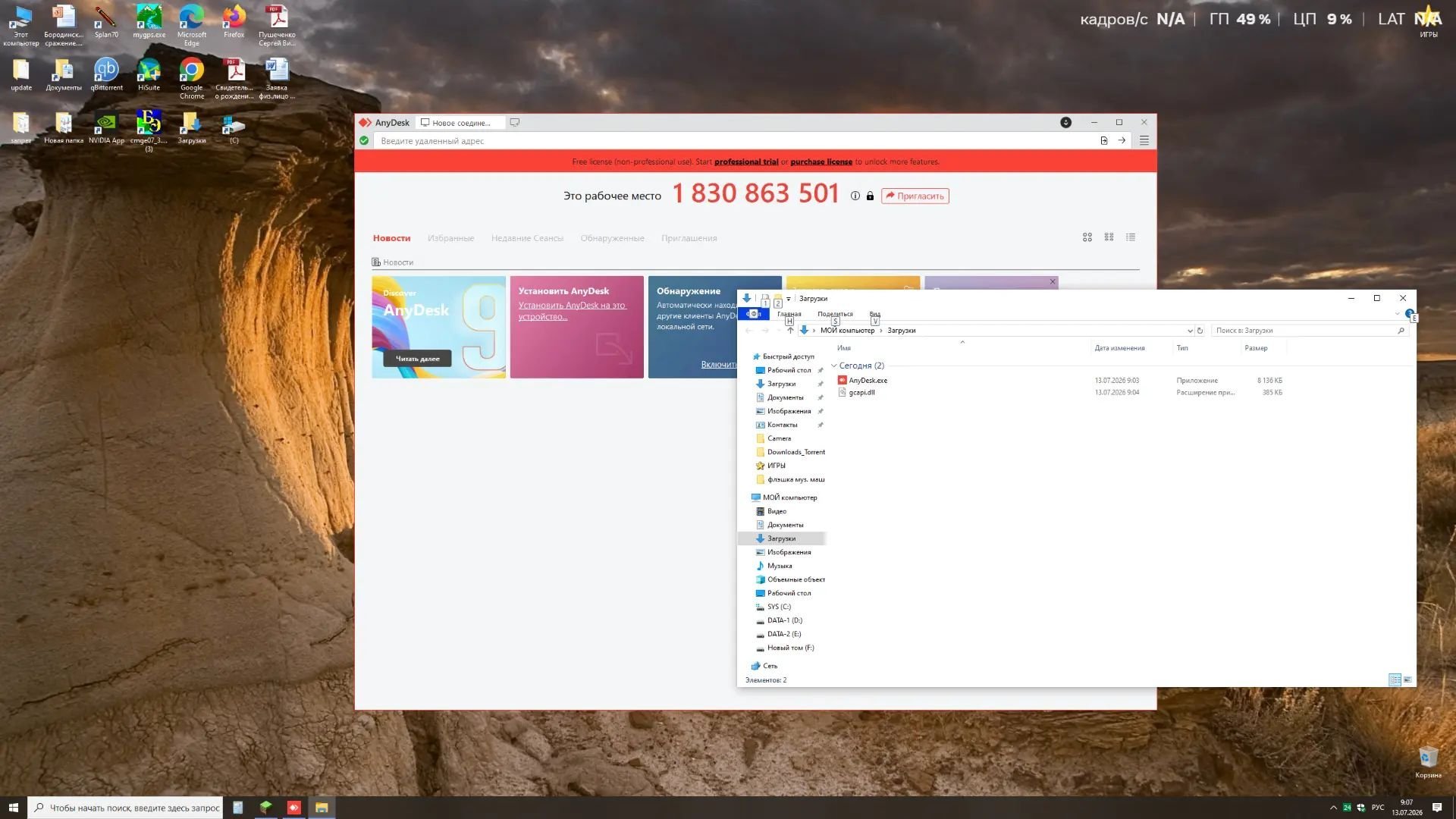The width and height of the screenshot is (1456, 819).
Task: Open the Explorer address bar history dropdown
Action: (x=1189, y=330)
